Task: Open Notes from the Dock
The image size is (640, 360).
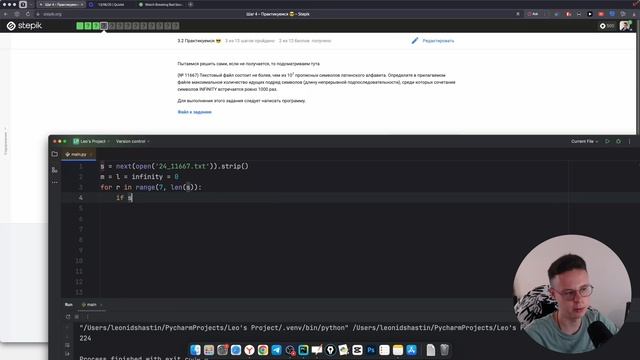Action: pyautogui.click(x=398, y=350)
